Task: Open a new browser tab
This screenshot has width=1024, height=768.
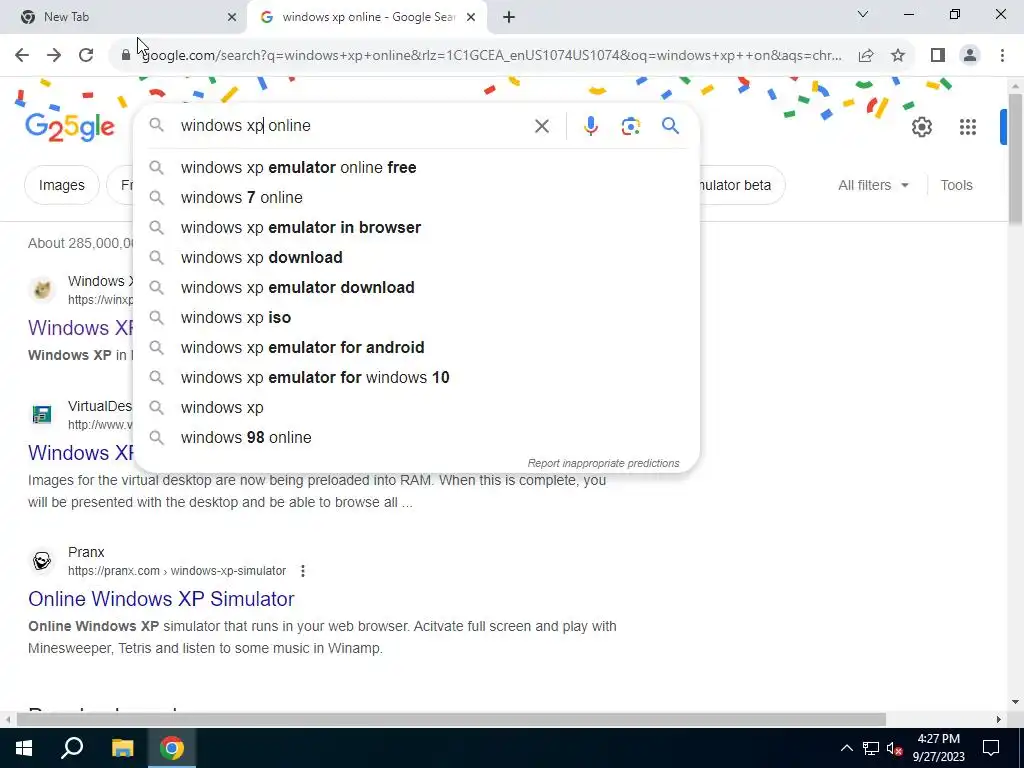Action: [x=509, y=18]
